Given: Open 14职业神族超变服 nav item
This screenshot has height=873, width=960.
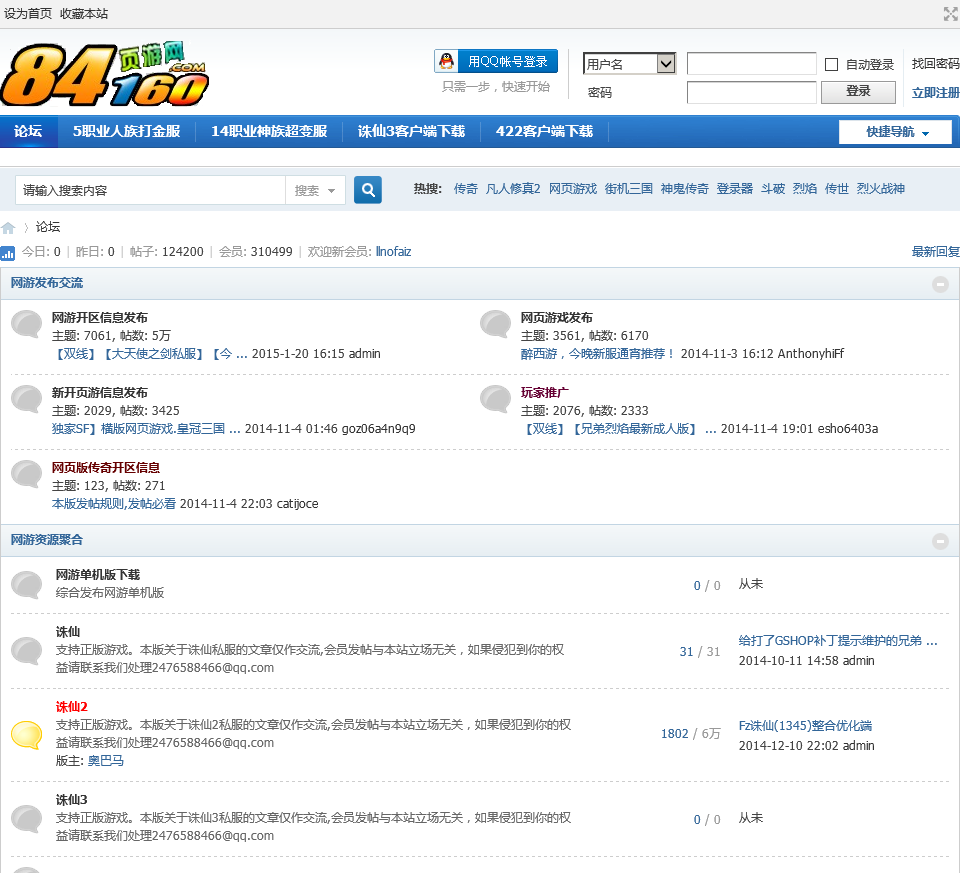Looking at the screenshot, I should pos(269,131).
